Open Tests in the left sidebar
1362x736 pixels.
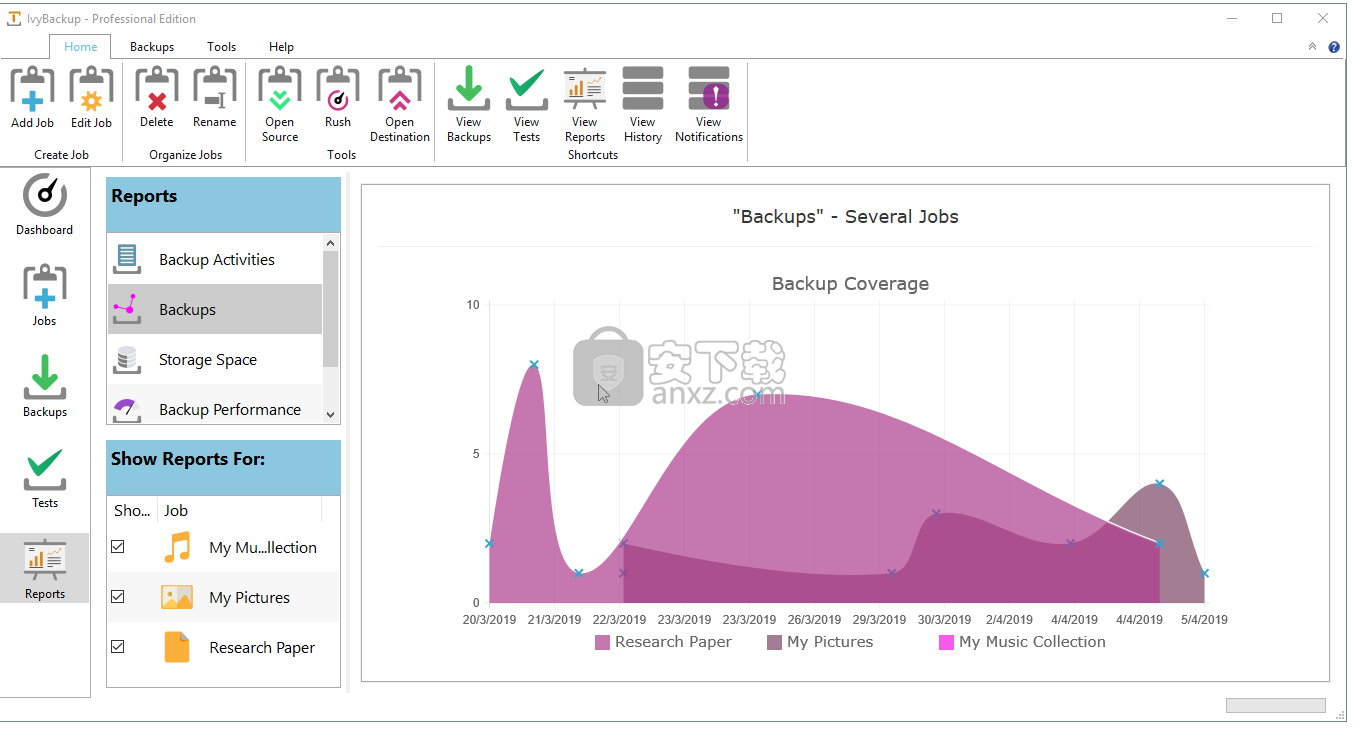[45, 478]
